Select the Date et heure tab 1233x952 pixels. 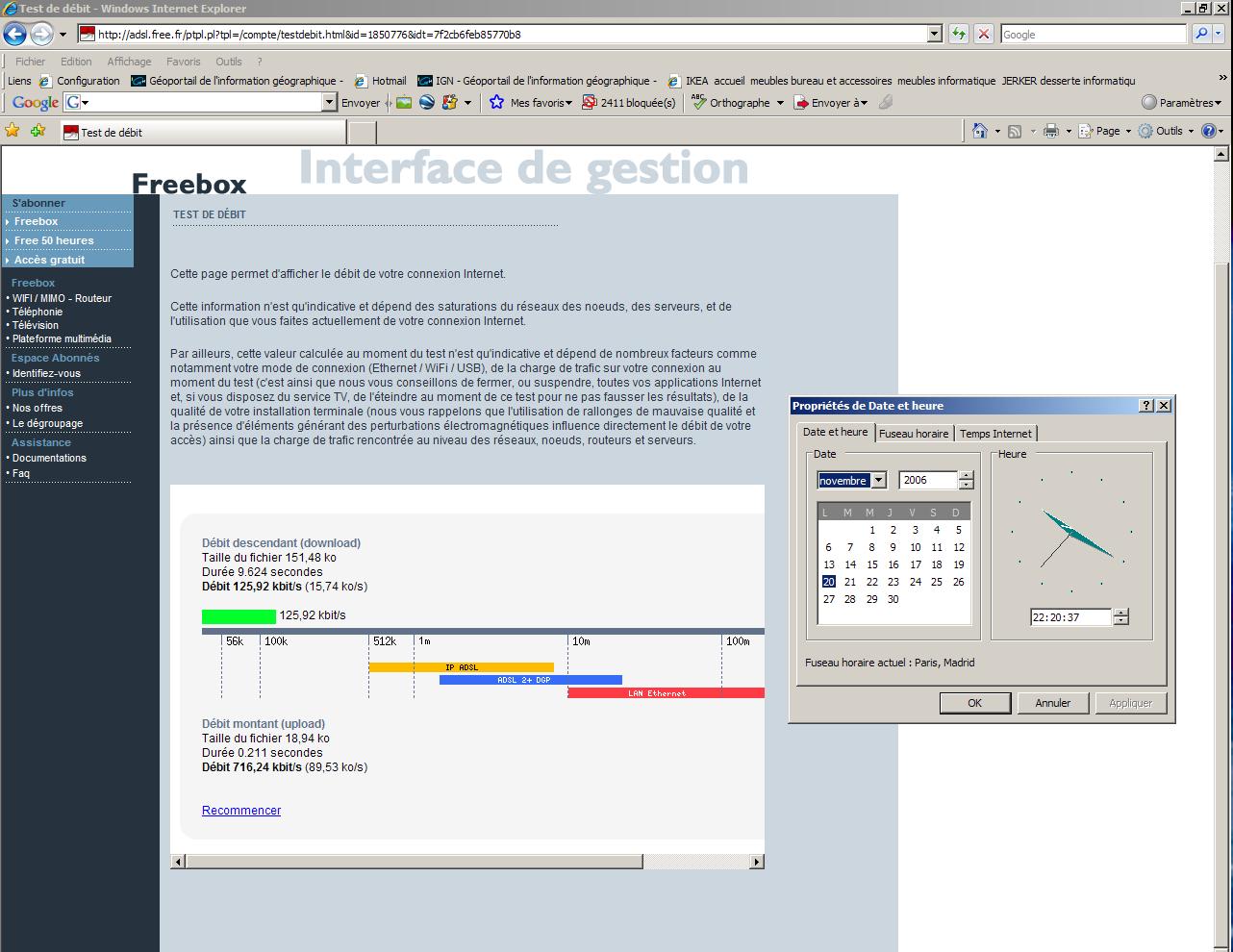[836, 433]
